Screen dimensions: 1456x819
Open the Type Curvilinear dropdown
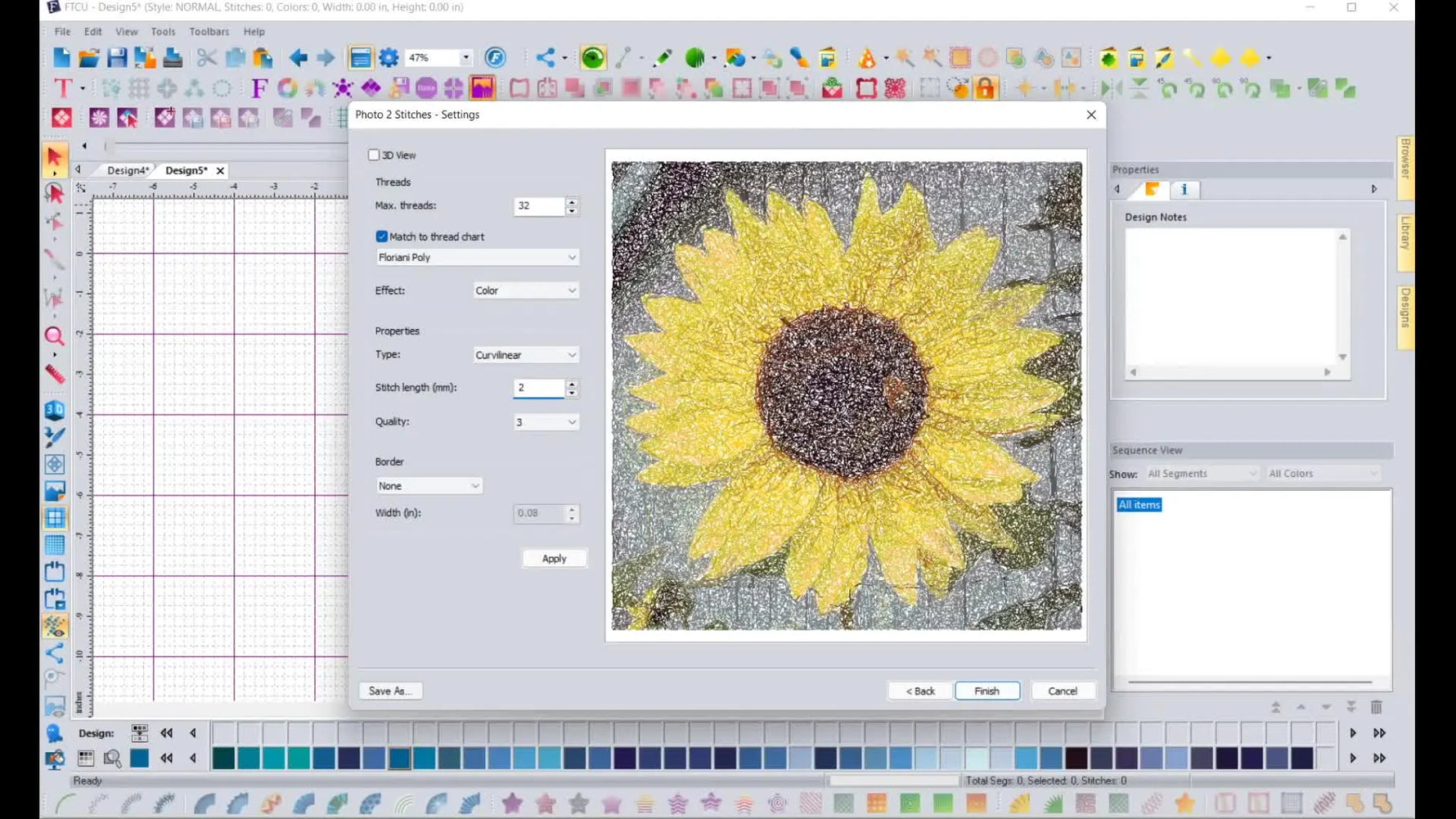526,355
